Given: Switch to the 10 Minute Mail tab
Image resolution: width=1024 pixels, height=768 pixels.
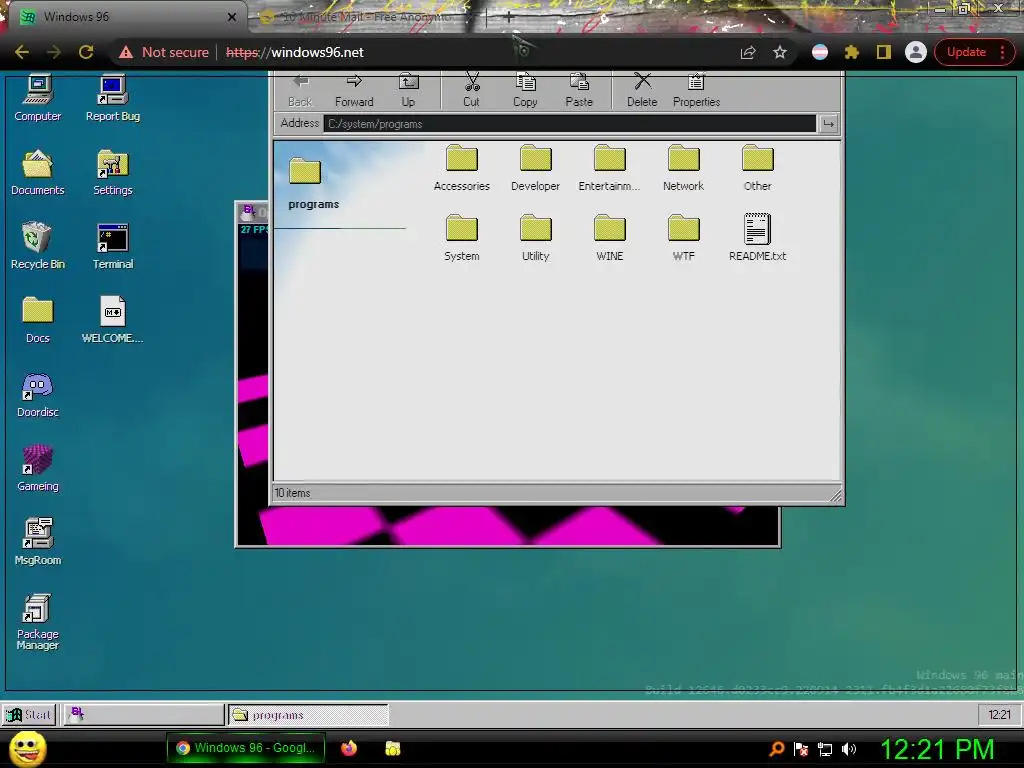Looking at the screenshot, I should [x=366, y=17].
